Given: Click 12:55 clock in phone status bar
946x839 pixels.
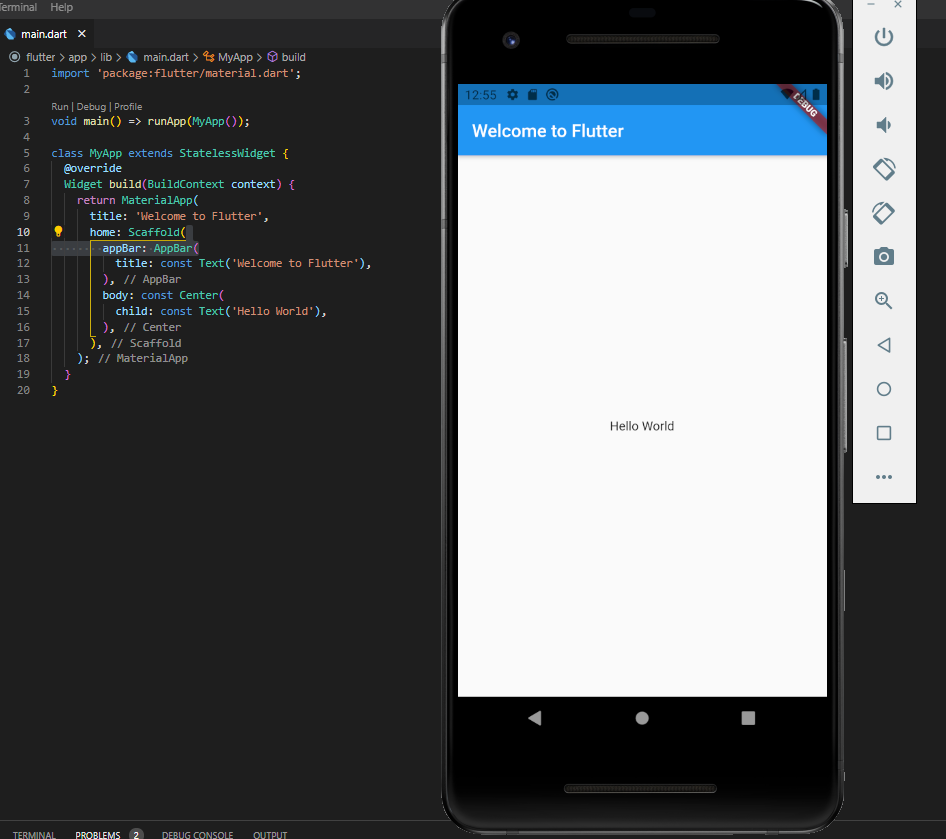Looking at the screenshot, I should tap(481, 95).
